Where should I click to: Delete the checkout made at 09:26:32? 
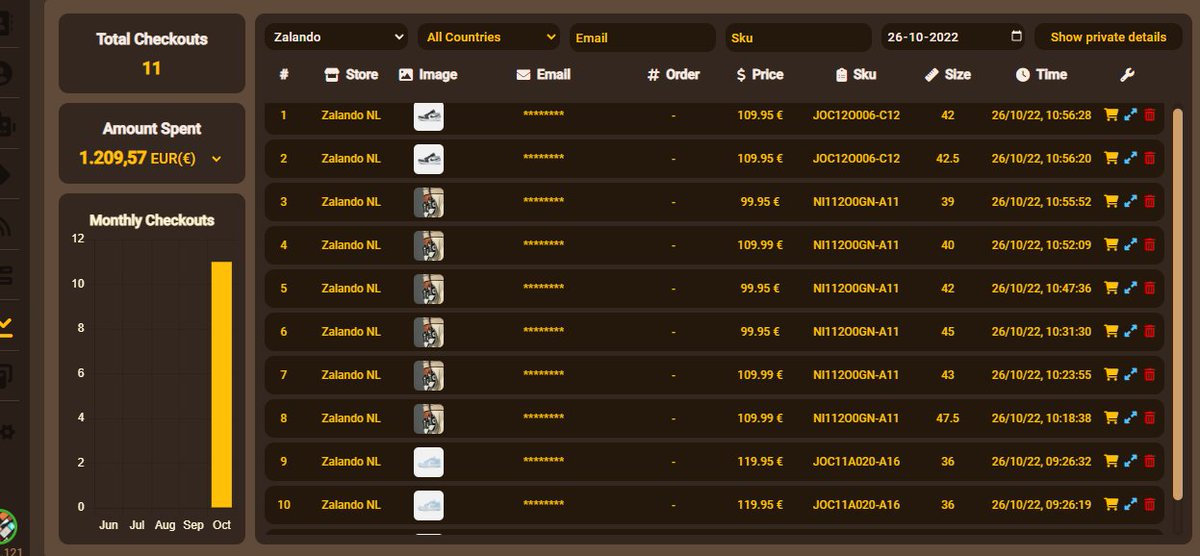1149,461
